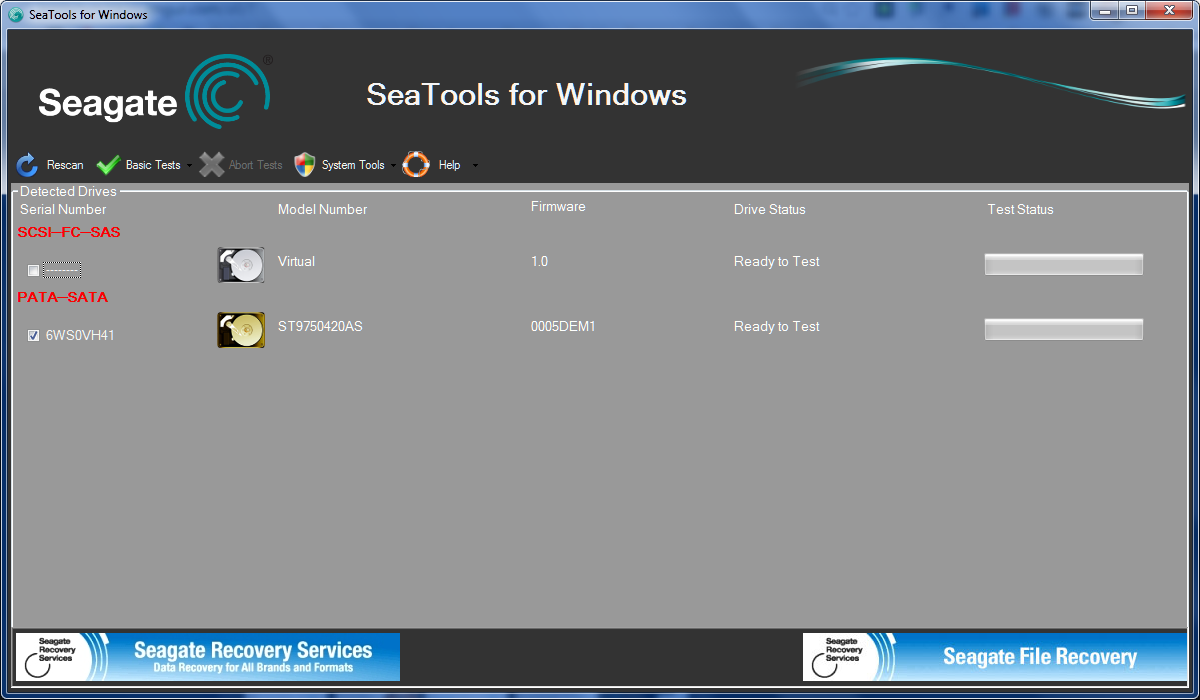Click the System Tools shield icon
The width and height of the screenshot is (1200, 700).
click(305, 165)
